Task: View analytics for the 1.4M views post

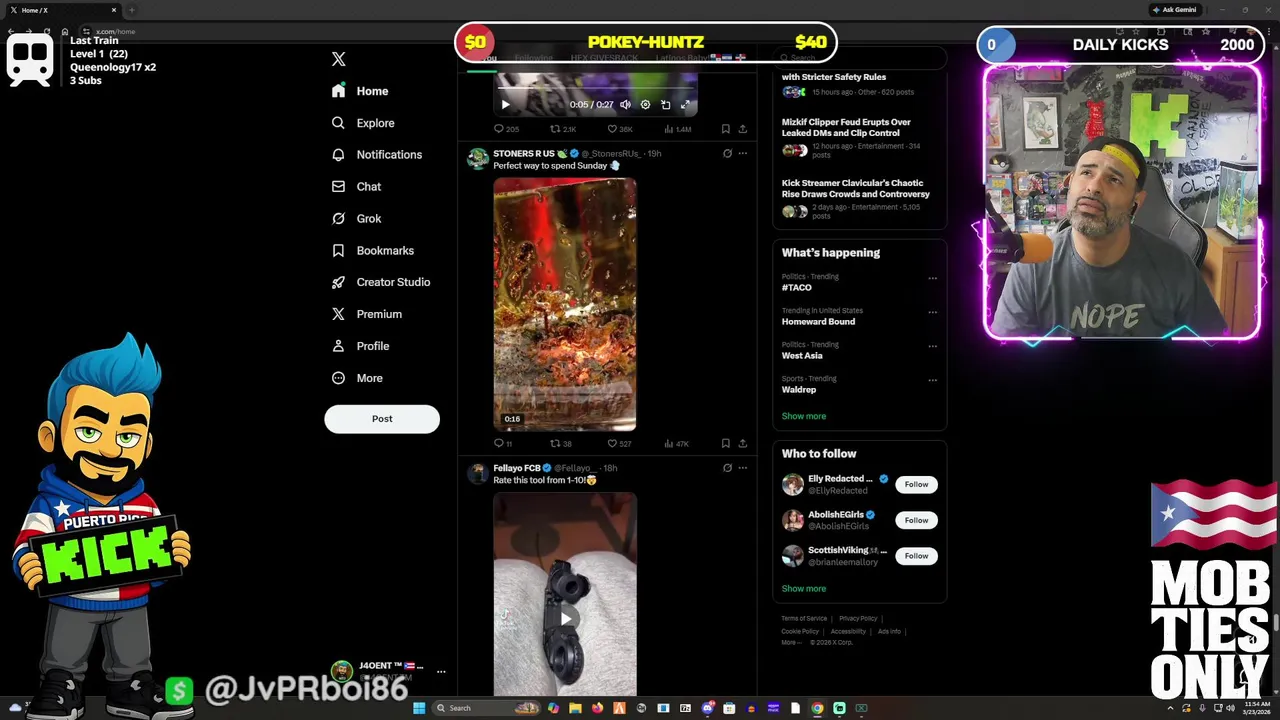Action: pos(677,129)
